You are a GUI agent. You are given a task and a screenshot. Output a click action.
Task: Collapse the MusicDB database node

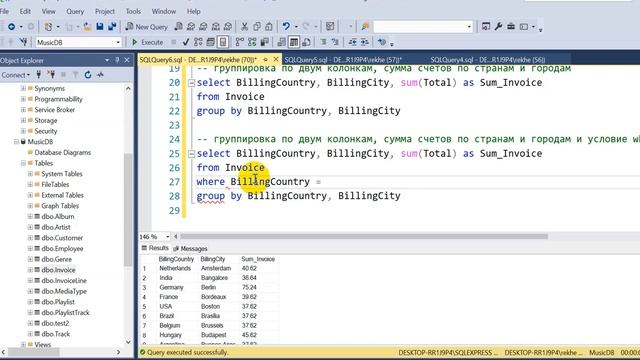[16, 142]
